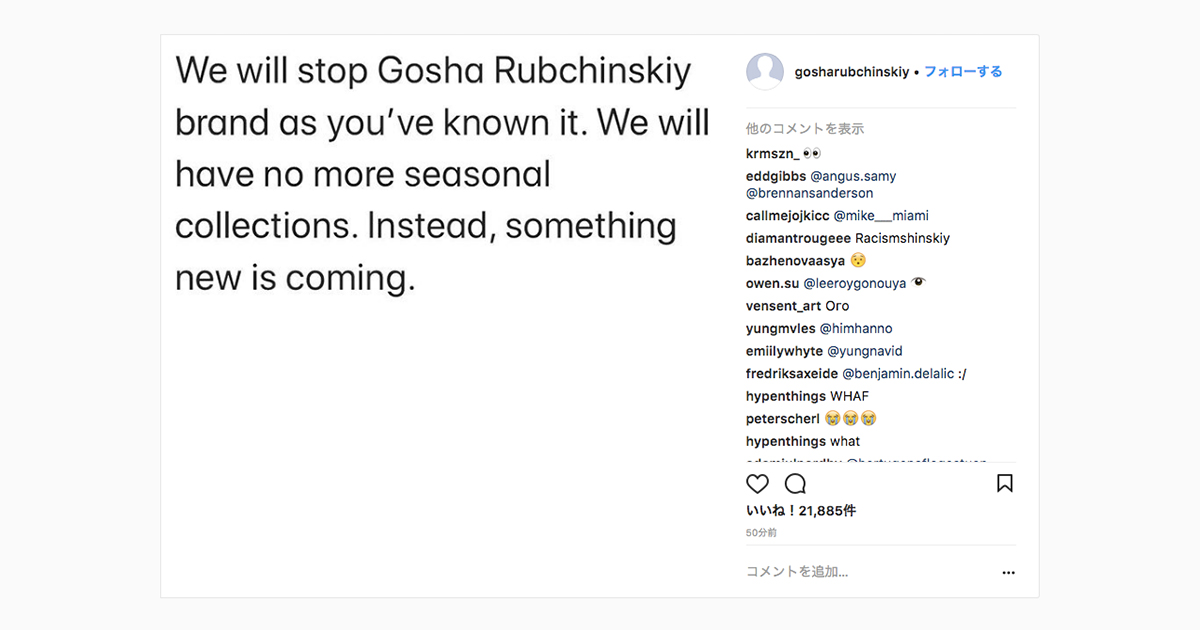The width and height of the screenshot is (1200, 630).
Task: Open the @himhanno mention
Action: click(856, 328)
